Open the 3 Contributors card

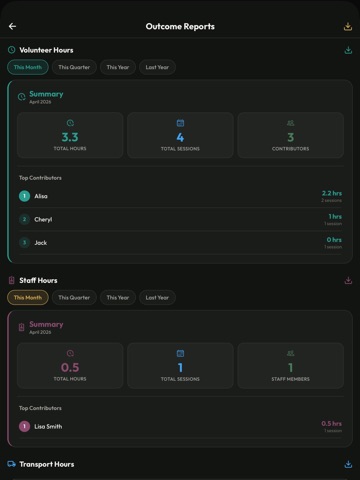291,135
